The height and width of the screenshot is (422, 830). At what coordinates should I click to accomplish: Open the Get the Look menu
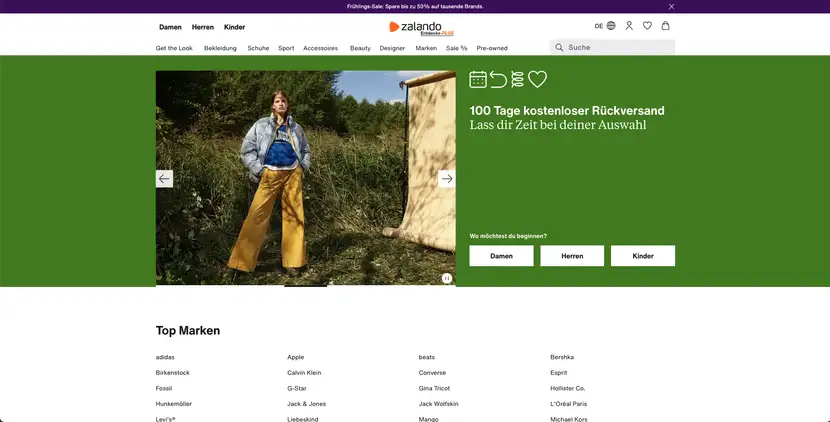click(174, 48)
